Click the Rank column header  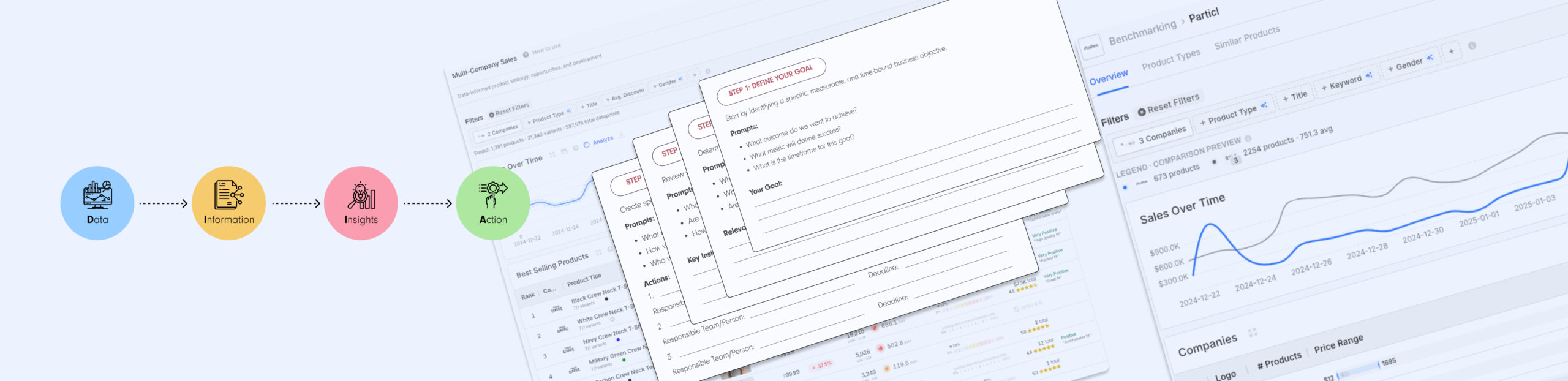tap(528, 296)
